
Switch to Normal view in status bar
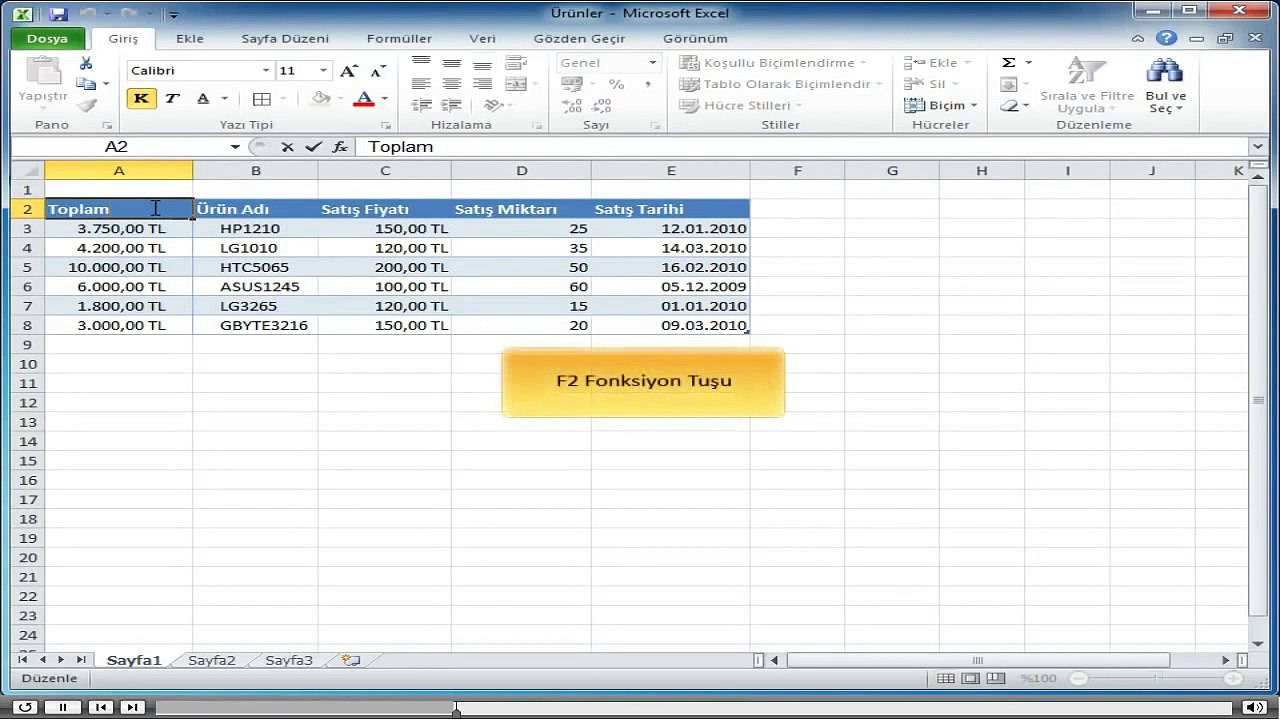pyautogui.click(x=946, y=678)
